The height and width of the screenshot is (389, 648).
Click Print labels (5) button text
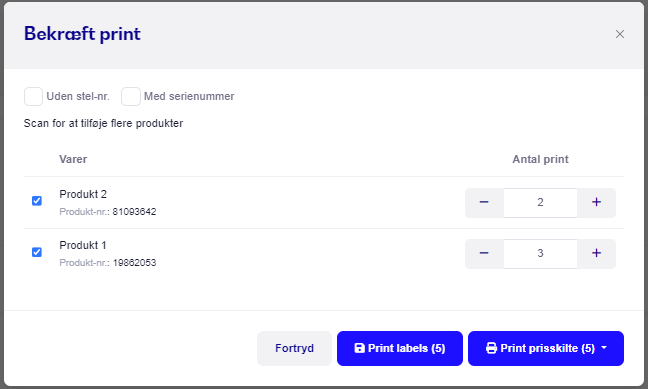pyautogui.click(x=407, y=348)
